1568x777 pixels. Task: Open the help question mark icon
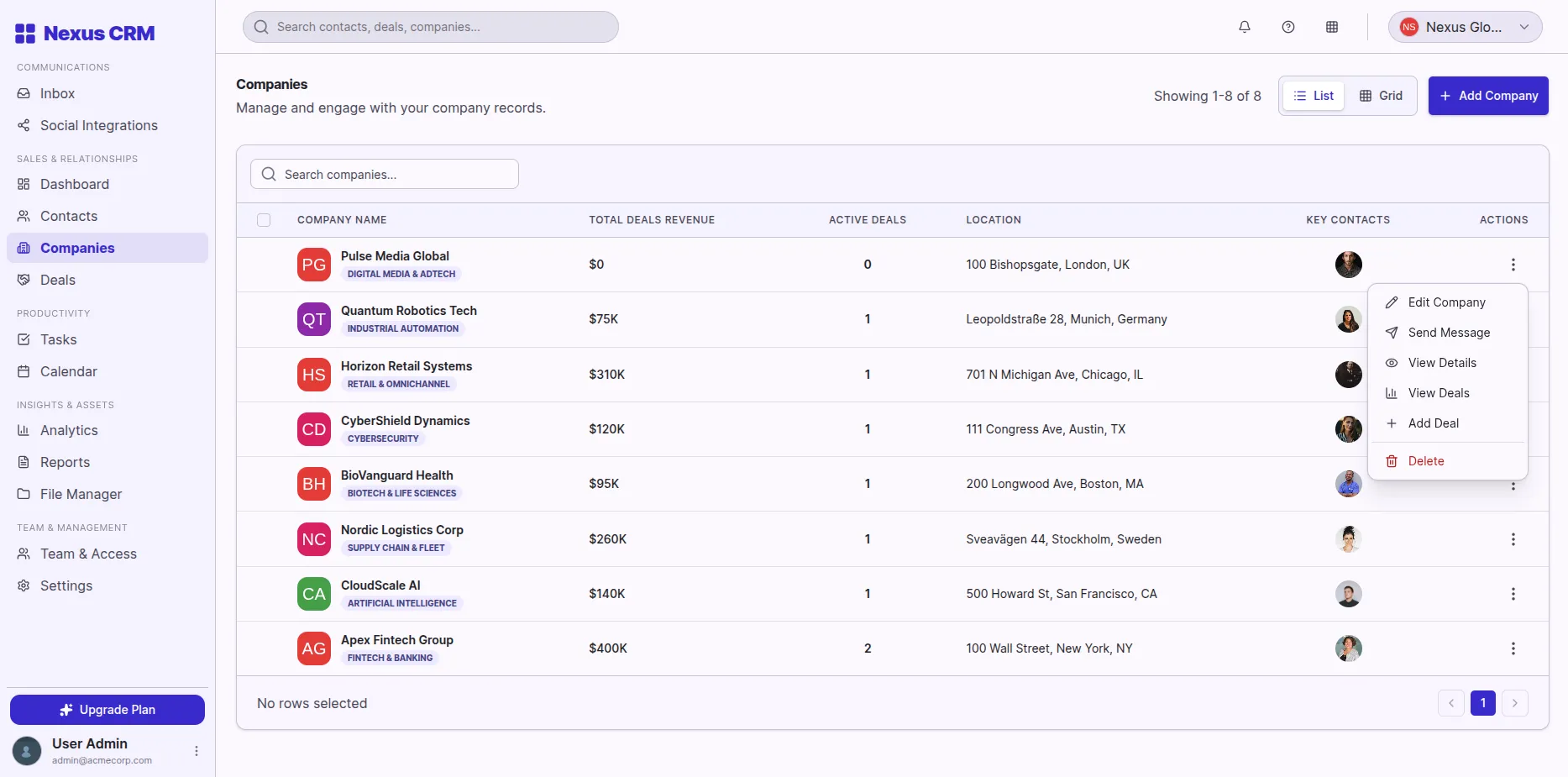click(1288, 27)
